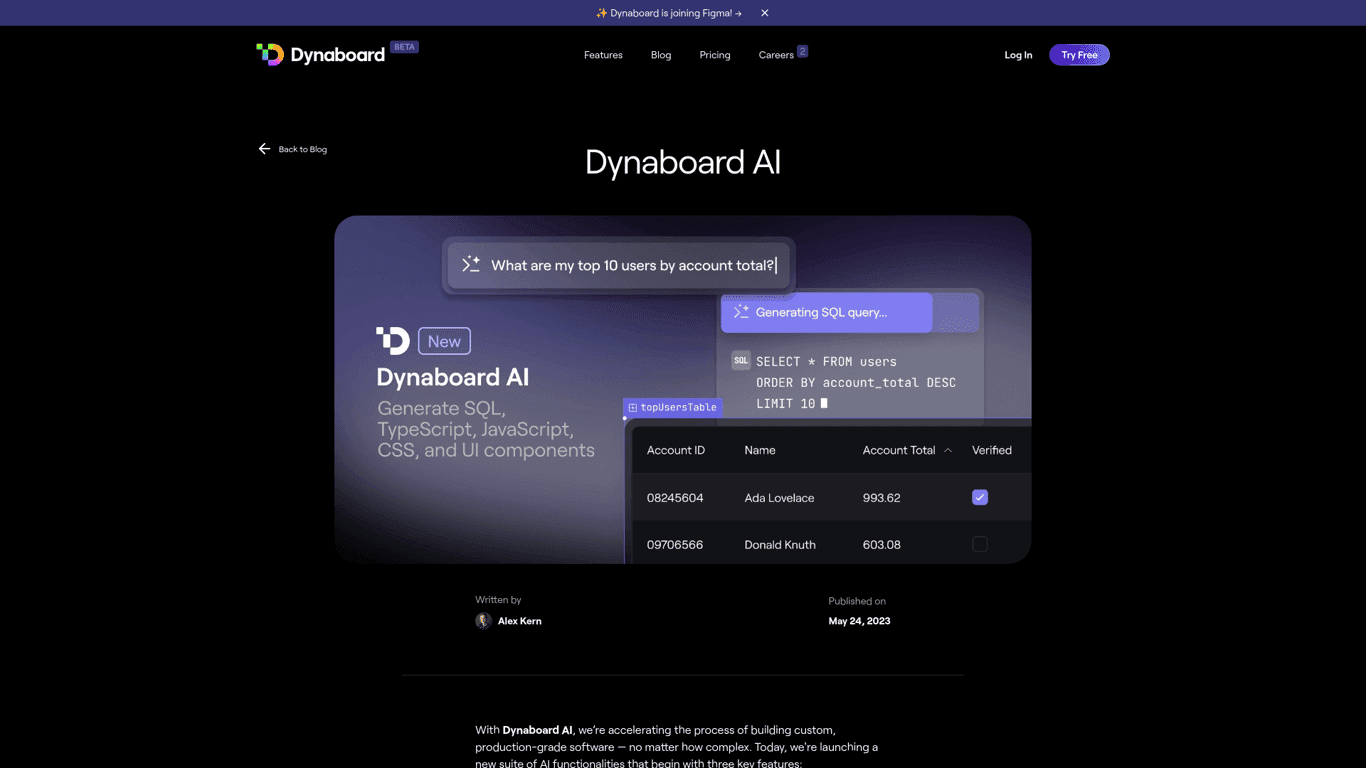This screenshot has width=1366, height=768.
Task: Select the topUsersTable component tag
Action: coord(672,407)
